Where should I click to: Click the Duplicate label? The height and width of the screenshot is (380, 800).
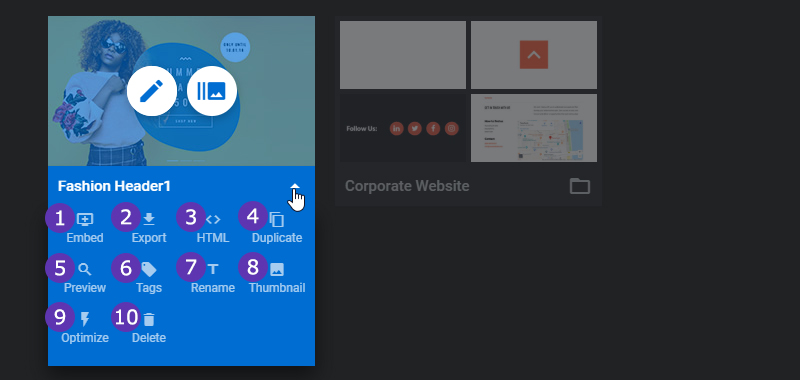pos(277,238)
